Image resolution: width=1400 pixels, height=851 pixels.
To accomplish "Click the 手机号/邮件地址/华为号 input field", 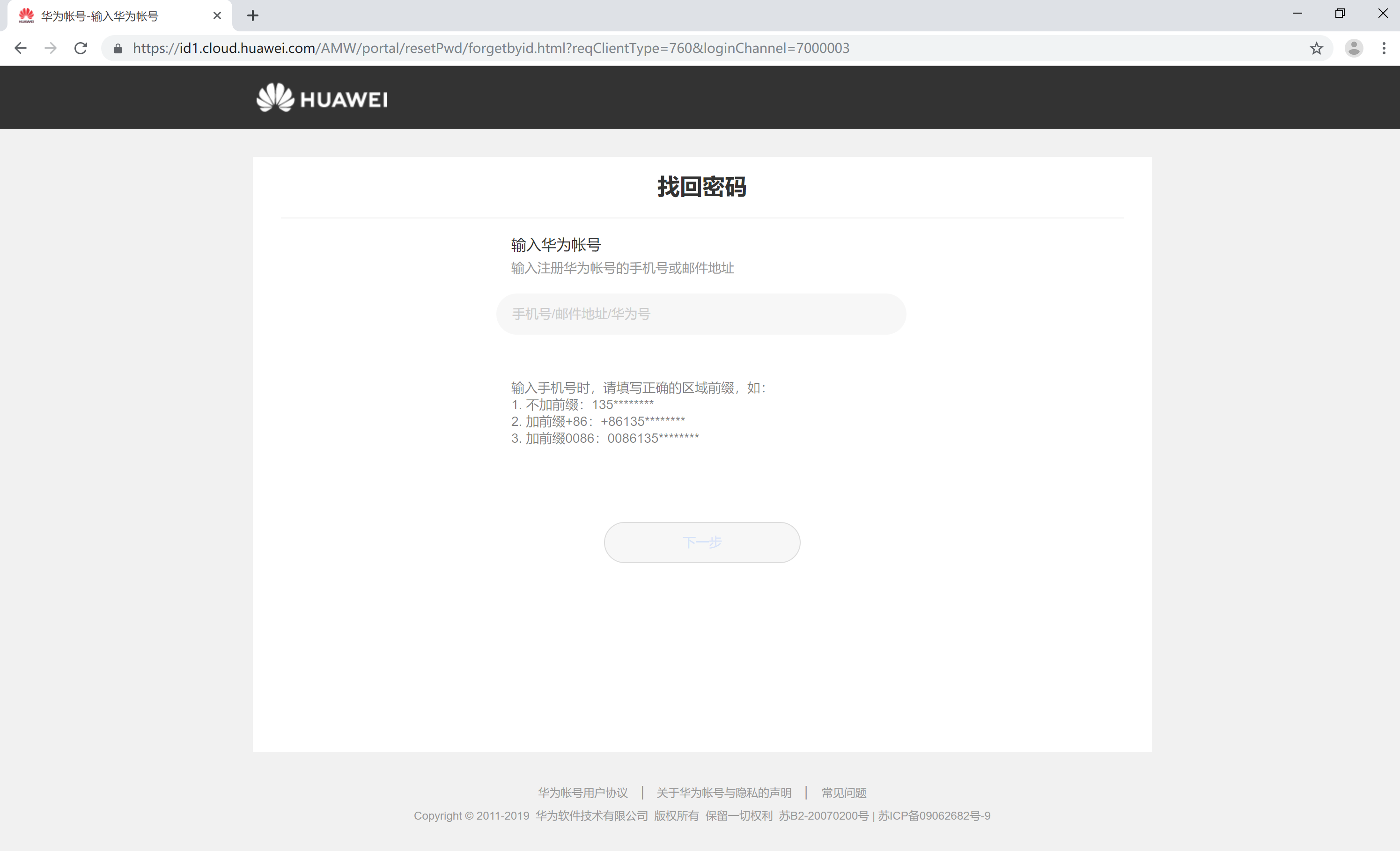I will pyautogui.click(x=702, y=314).
